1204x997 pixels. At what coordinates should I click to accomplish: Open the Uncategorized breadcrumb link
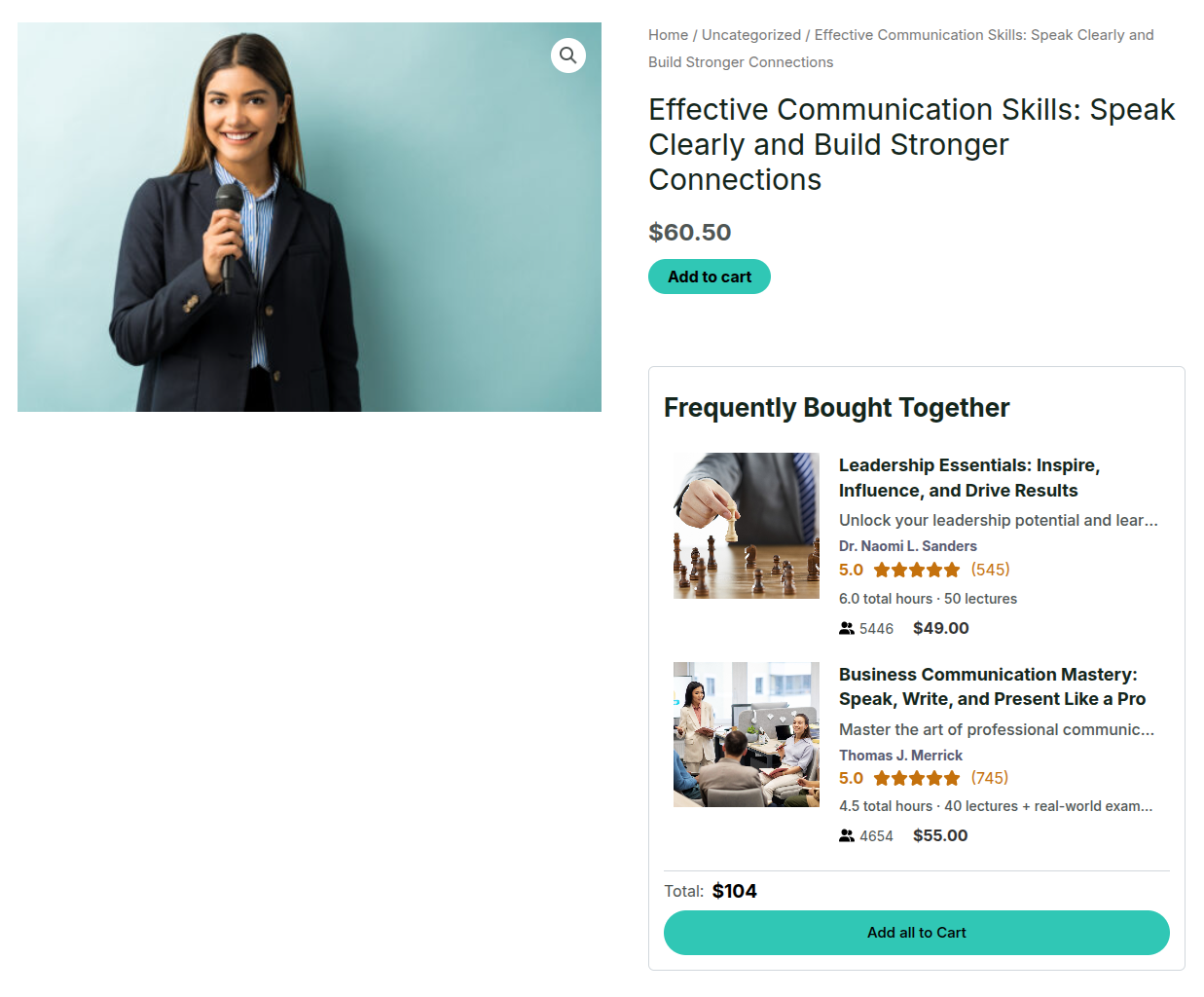click(x=751, y=35)
